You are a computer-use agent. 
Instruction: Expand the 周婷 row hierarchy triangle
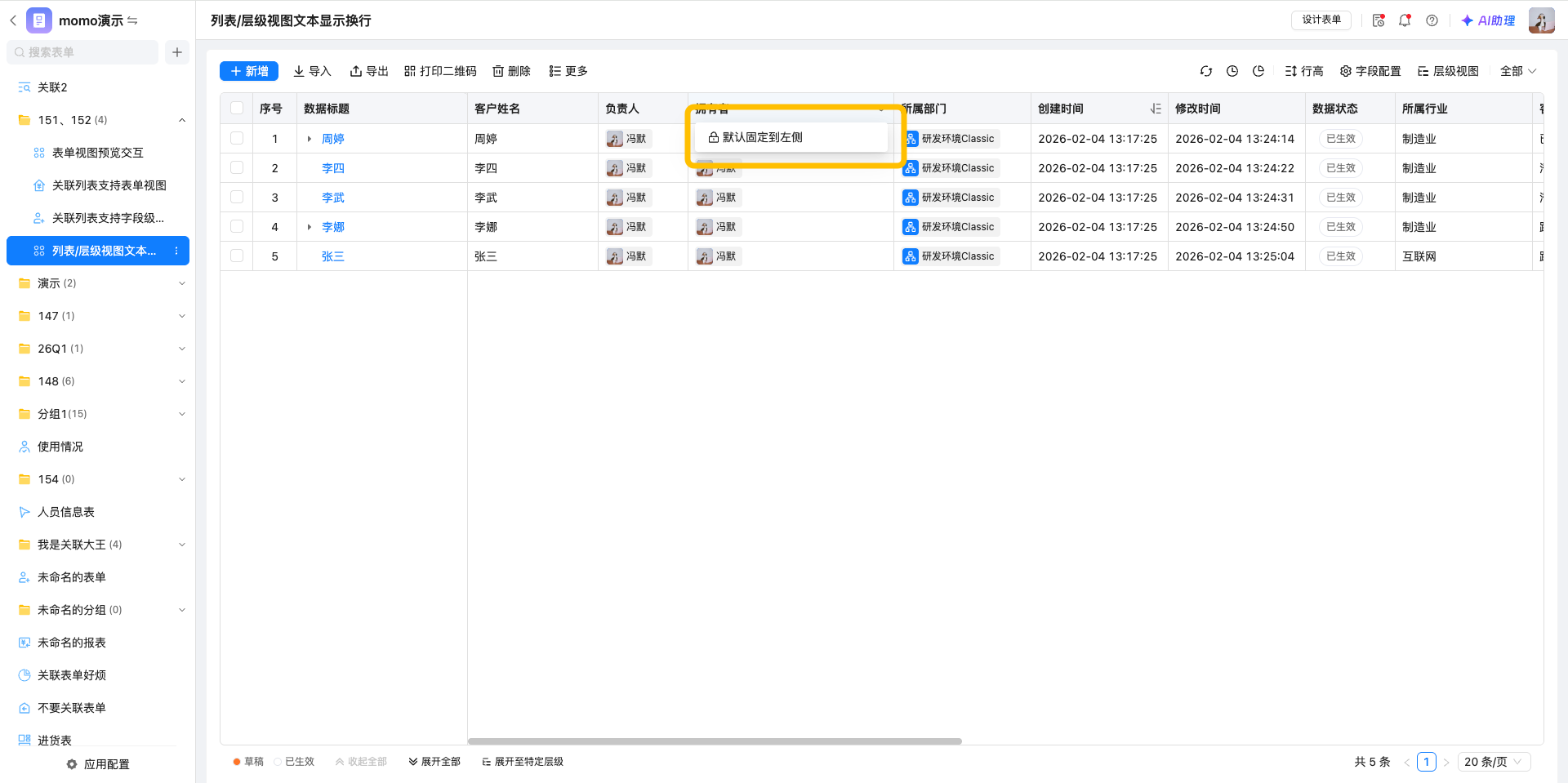click(310, 139)
